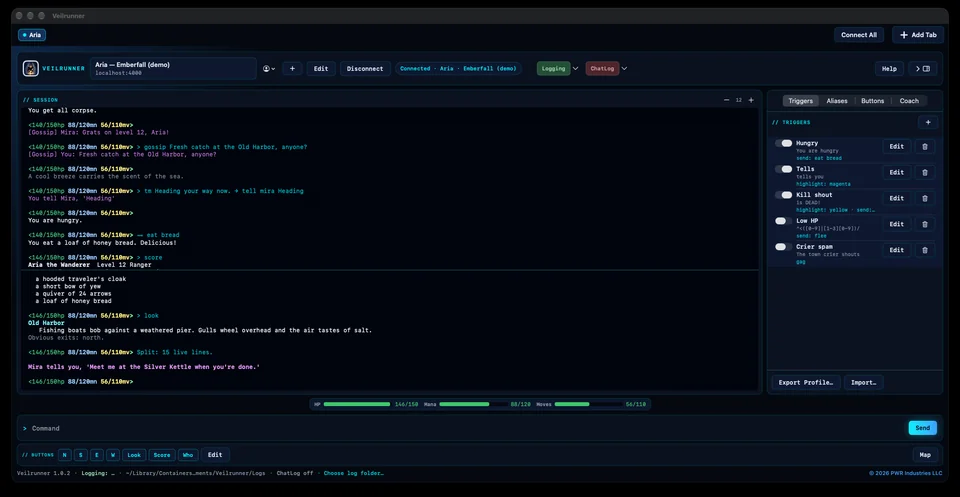
Task: Collapse the side panel with sidebar icon
Action: coord(923,69)
